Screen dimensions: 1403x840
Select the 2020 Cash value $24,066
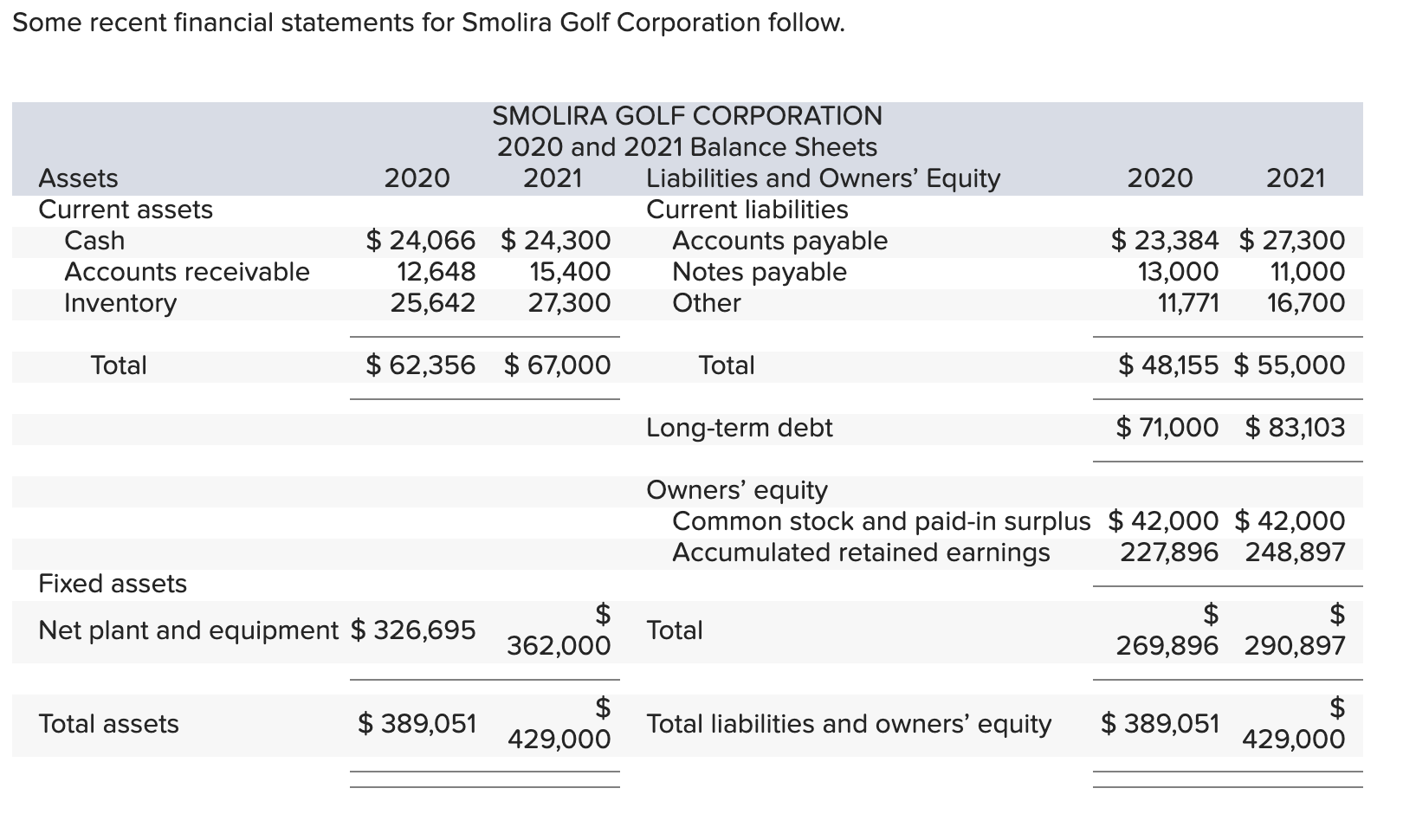pos(421,240)
